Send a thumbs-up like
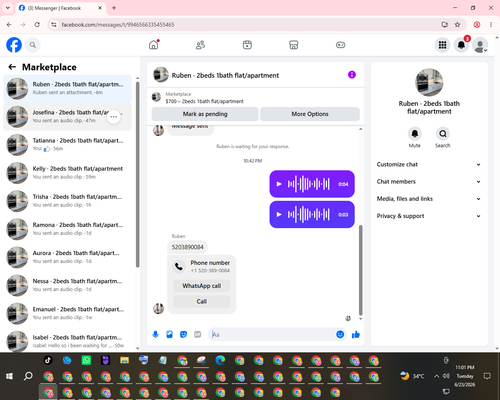This screenshot has height=400, width=500. (356, 334)
